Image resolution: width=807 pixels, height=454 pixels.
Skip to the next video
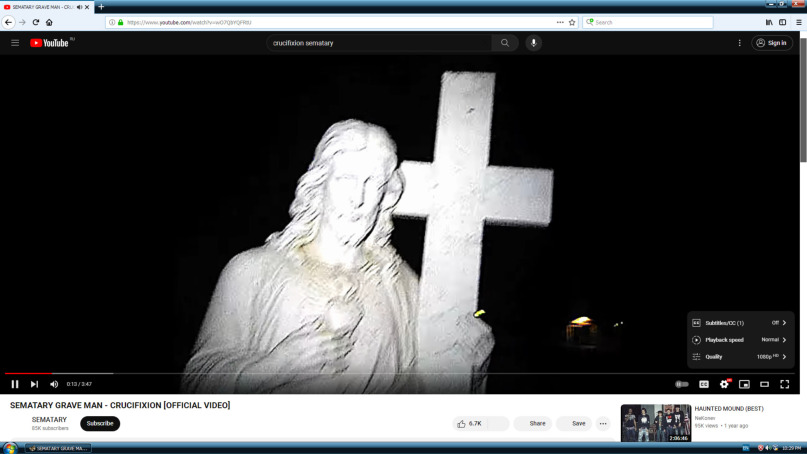pos(34,384)
